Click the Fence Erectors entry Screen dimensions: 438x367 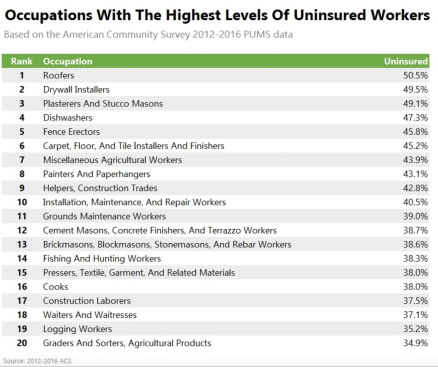[x=71, y=132]
